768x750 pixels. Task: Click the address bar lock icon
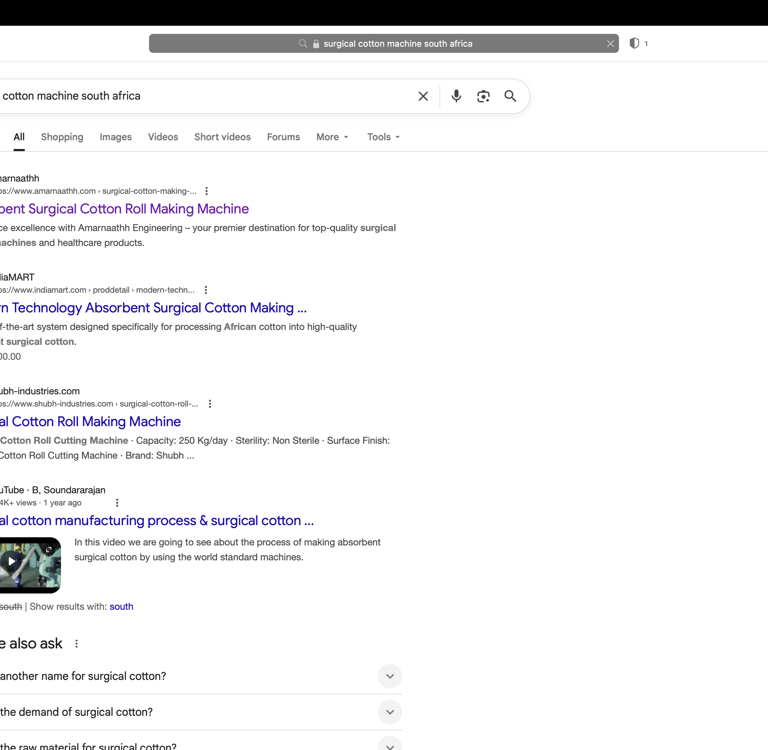point(316,44)
